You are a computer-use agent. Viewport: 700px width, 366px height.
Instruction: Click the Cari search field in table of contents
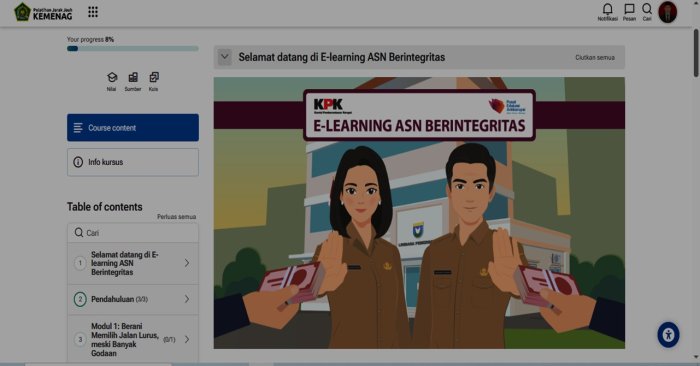133,233
